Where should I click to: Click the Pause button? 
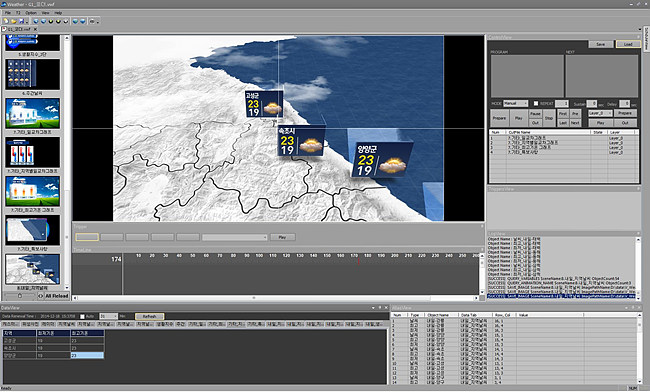tap(535, 114)
